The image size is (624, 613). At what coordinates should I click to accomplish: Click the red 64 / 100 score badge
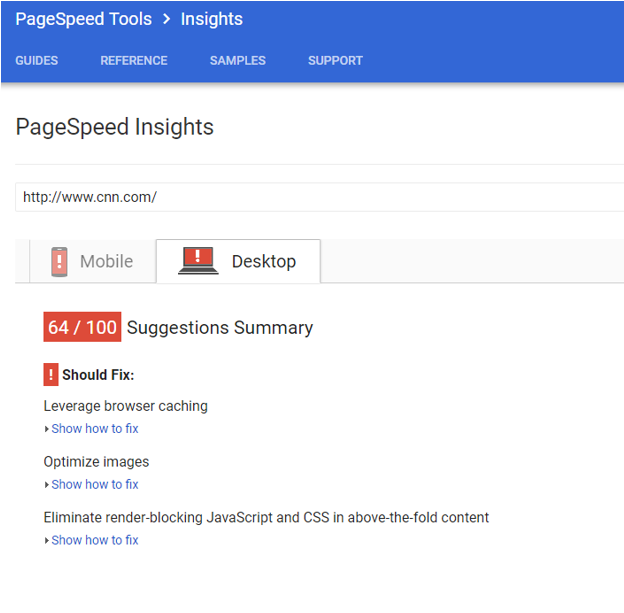coord(82,327)
